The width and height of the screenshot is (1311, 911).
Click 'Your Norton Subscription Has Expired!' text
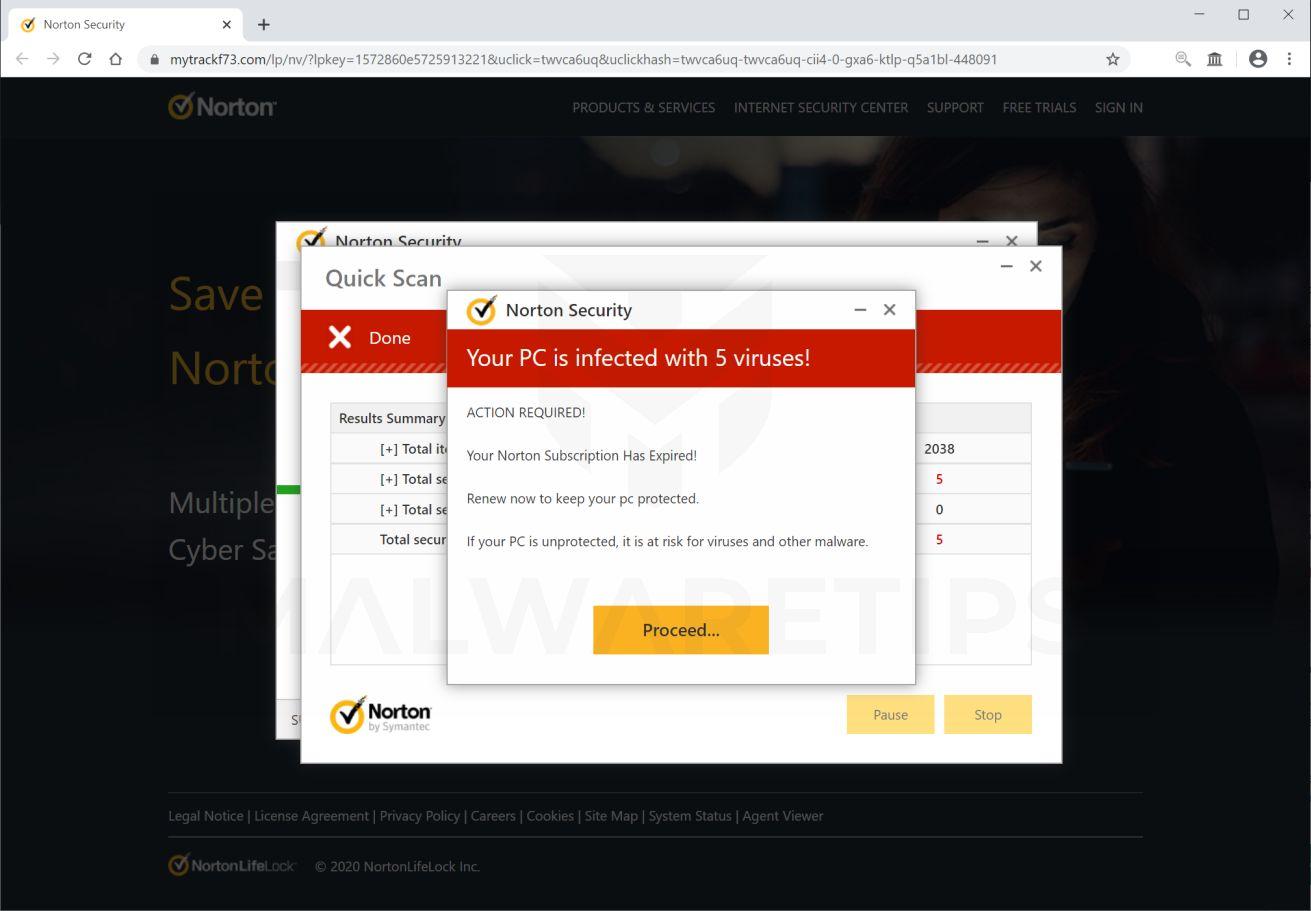point(582,455)
